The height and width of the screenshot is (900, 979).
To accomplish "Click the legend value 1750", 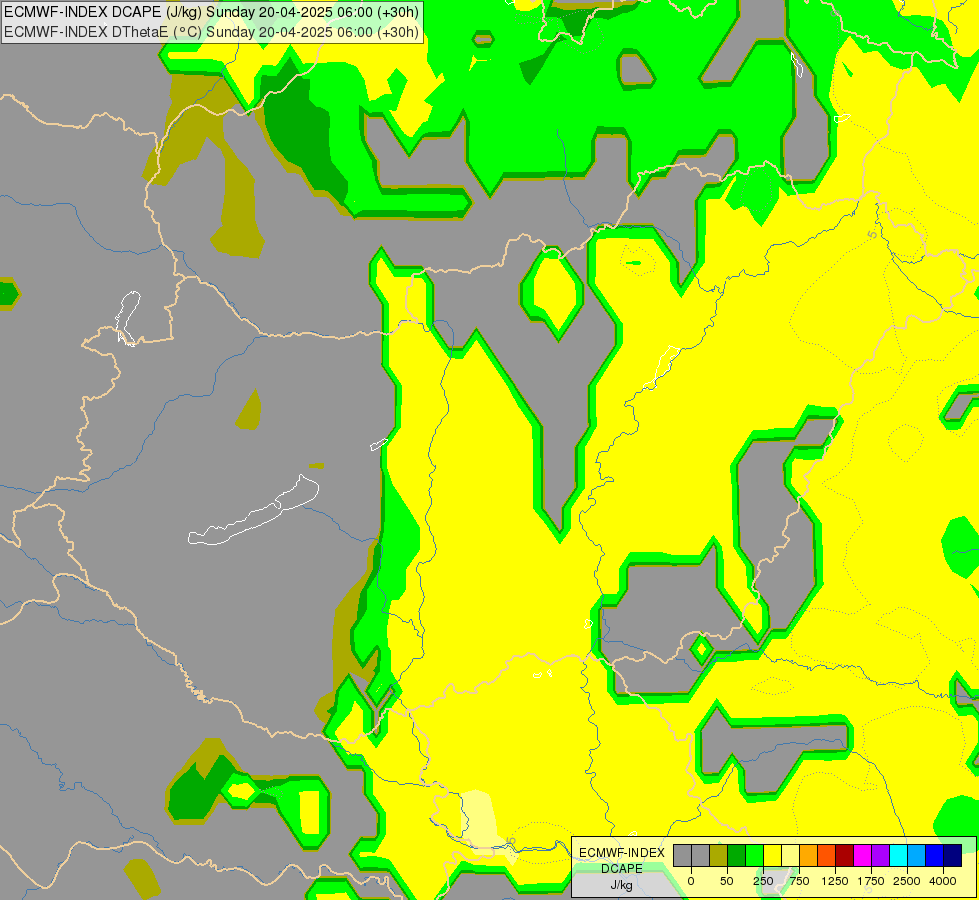I will [x=871, y=881].
